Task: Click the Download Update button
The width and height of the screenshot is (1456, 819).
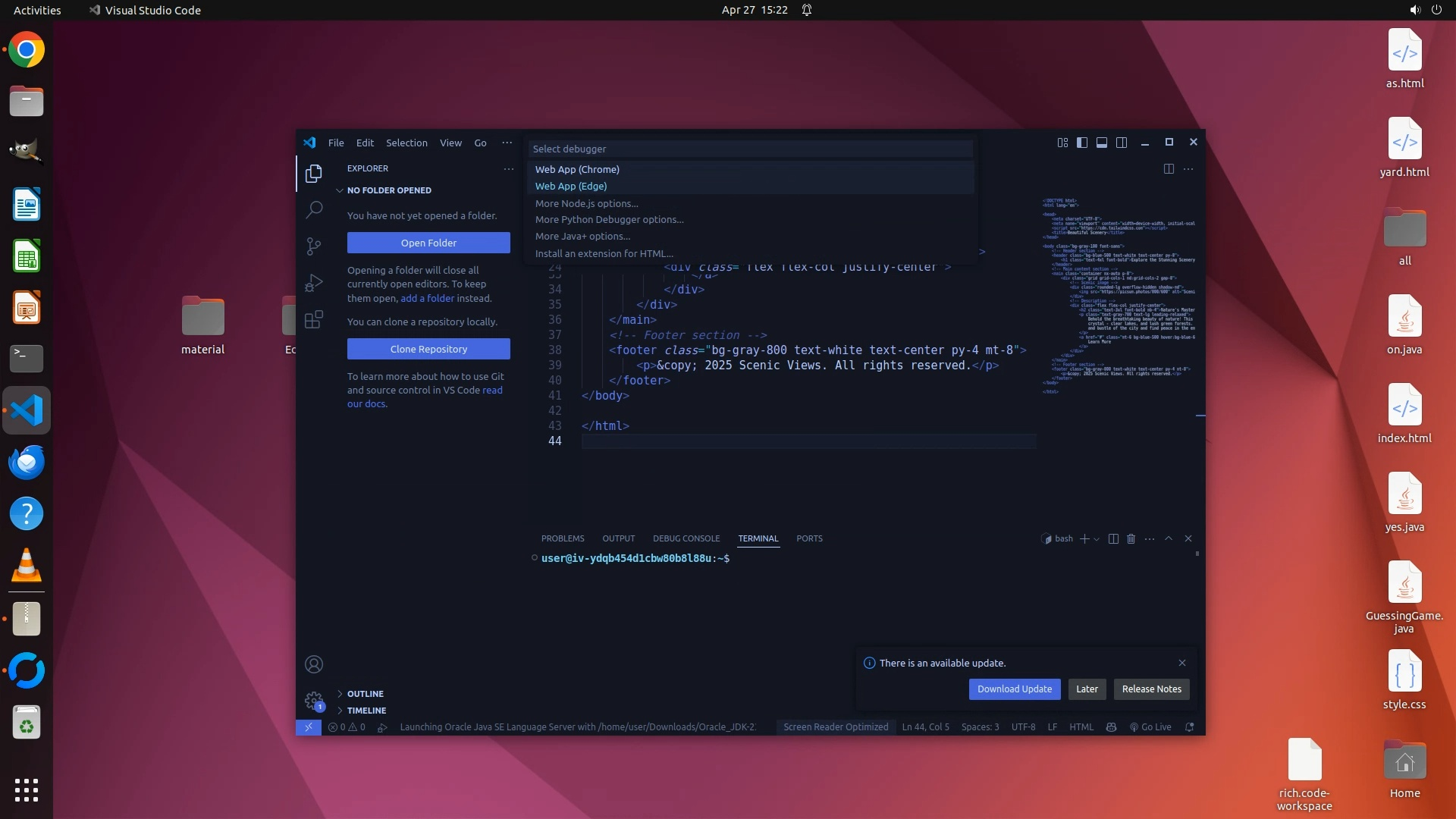Action: click(1014, 689)
